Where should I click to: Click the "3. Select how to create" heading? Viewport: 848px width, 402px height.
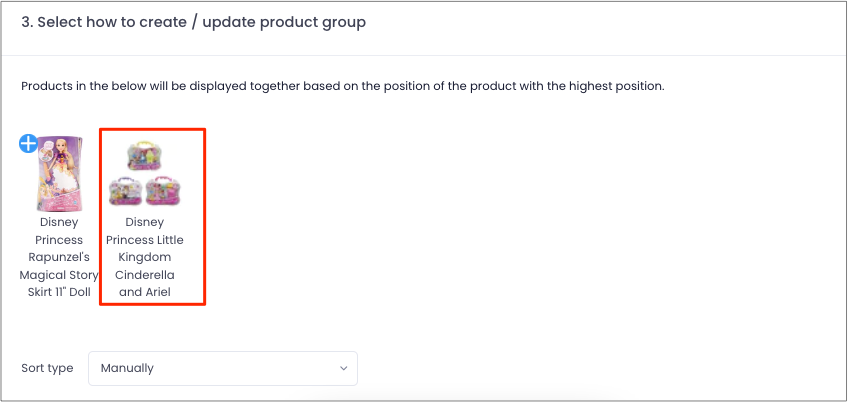coord(194,22)
